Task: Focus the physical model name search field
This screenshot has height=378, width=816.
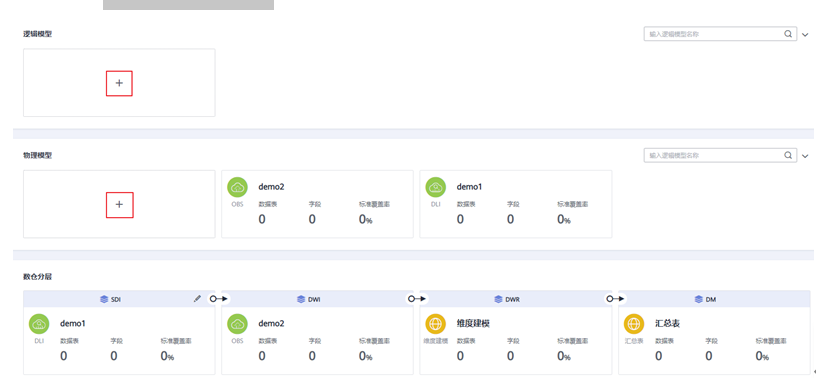Action: pyautogui.click(x=716, y=155)
